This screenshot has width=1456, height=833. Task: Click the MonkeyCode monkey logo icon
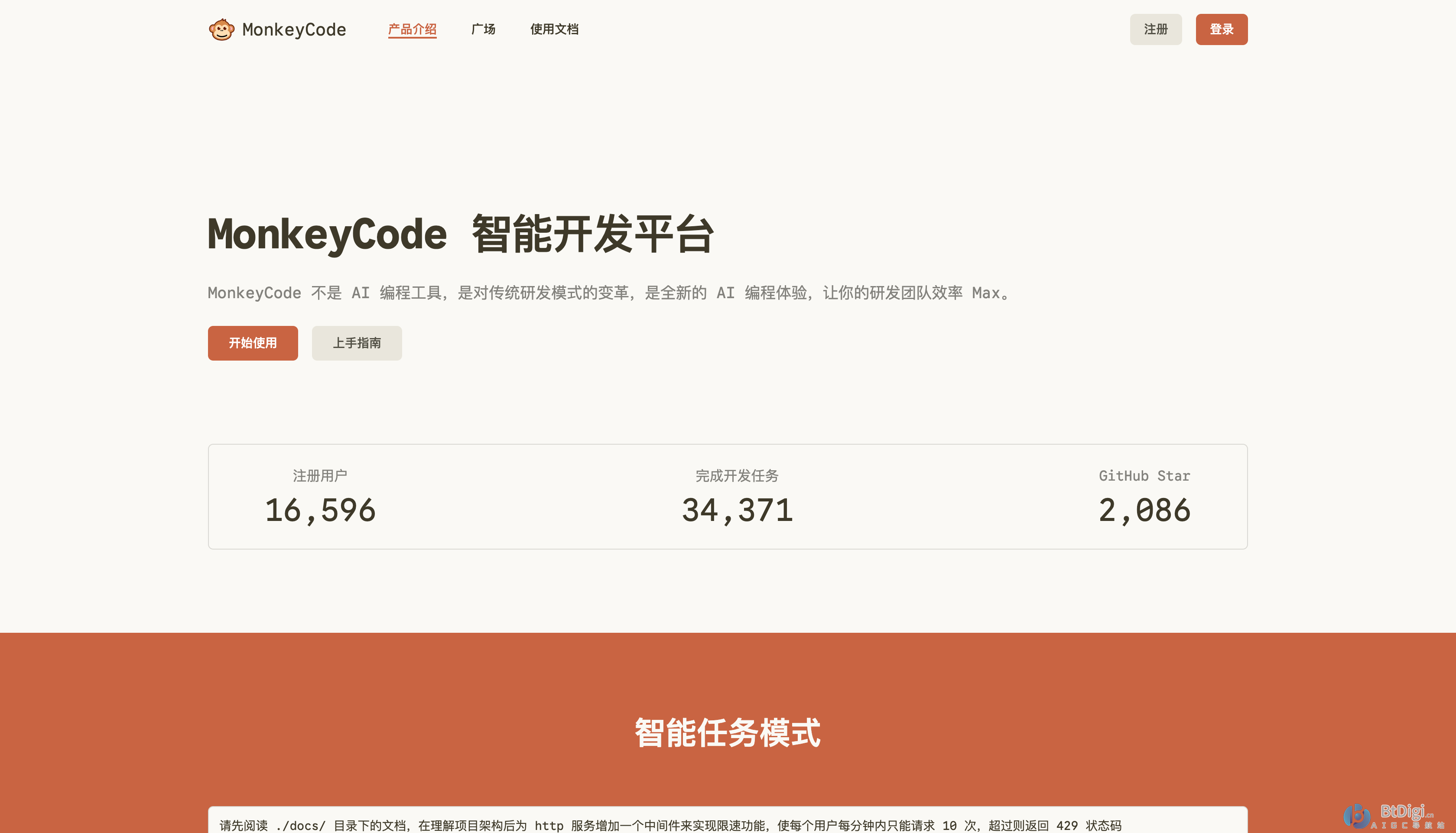coord(222,29)
